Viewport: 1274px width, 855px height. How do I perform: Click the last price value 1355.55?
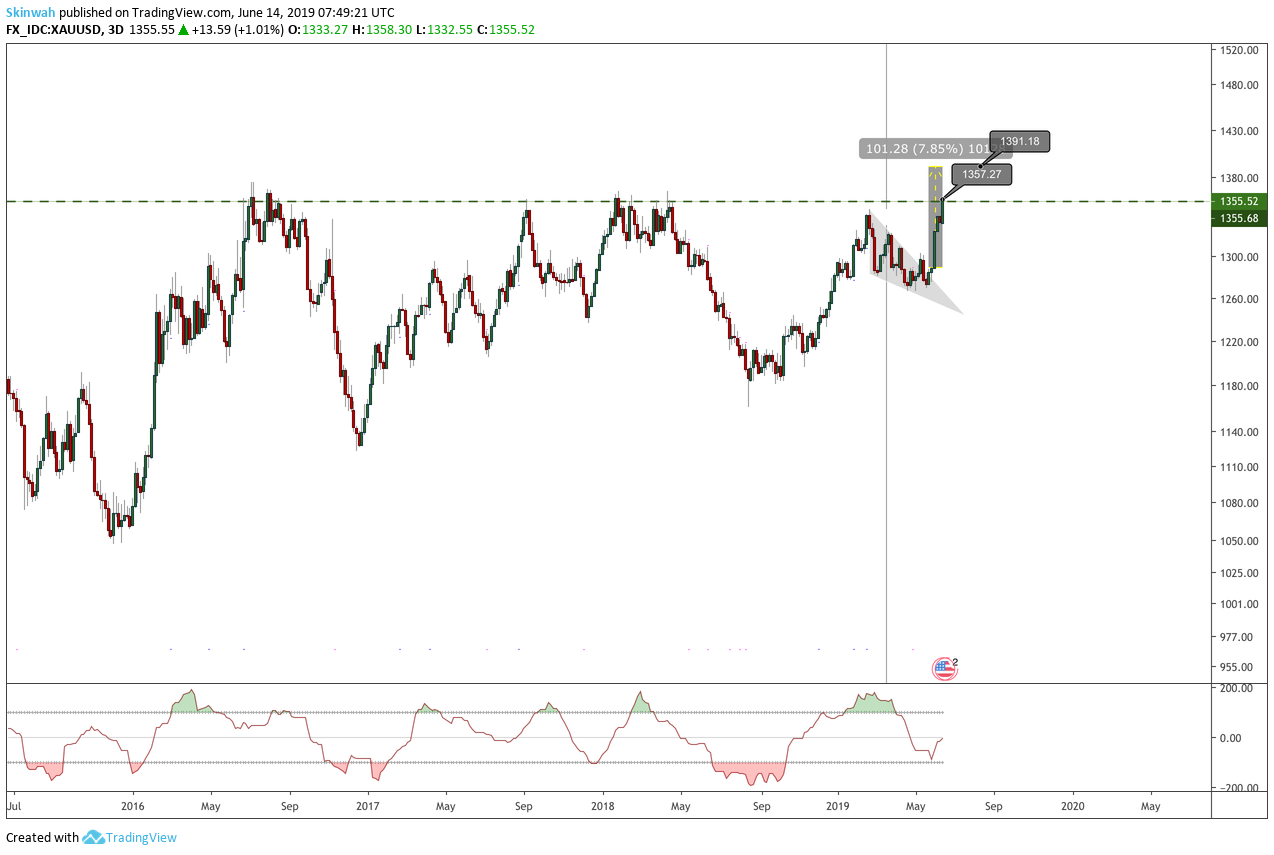[154, 30]
